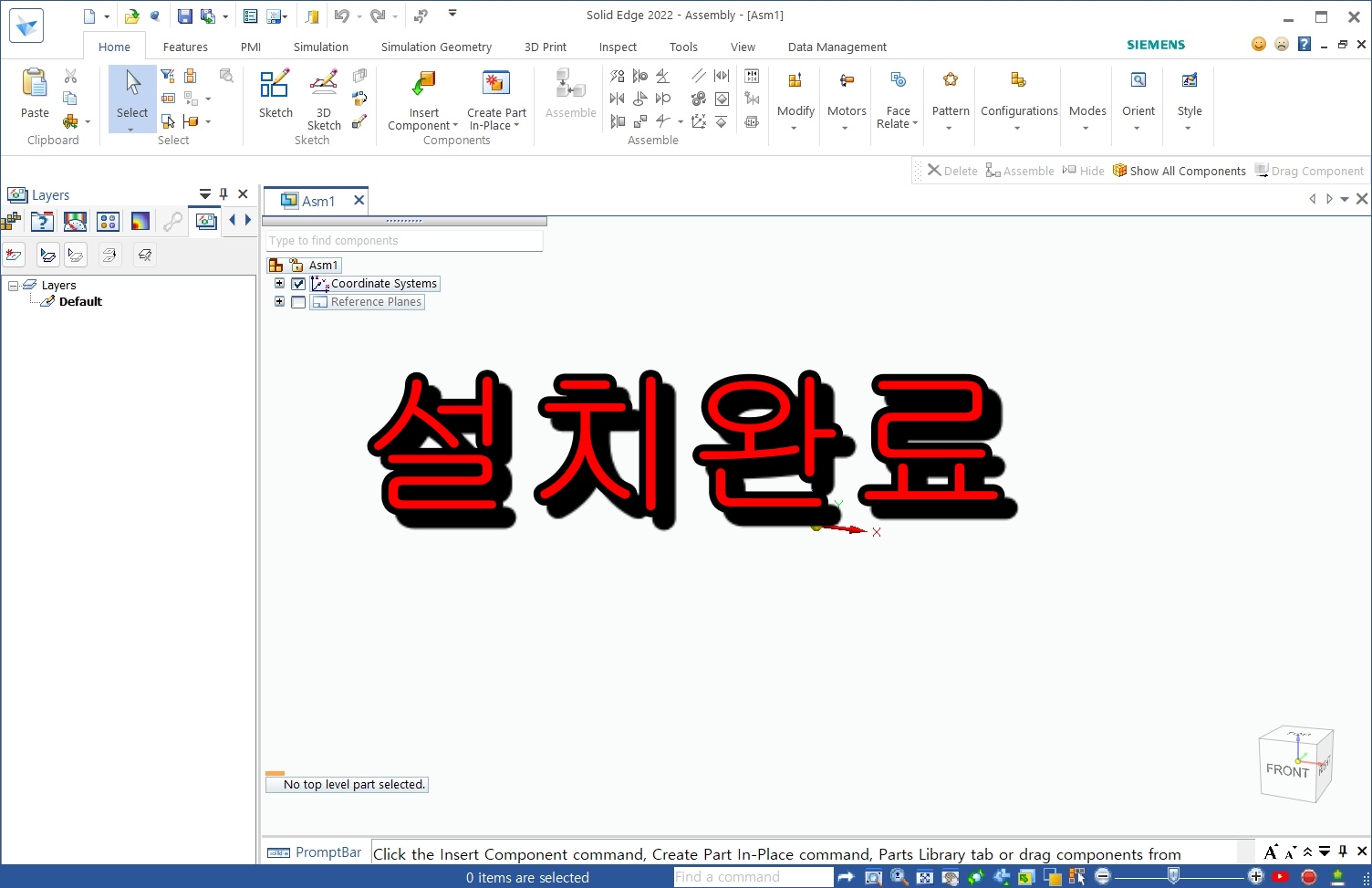1372x888 pixels.
Task: Select the Zoom Area icon in the status bar
Action: click(x=873, y=877)
